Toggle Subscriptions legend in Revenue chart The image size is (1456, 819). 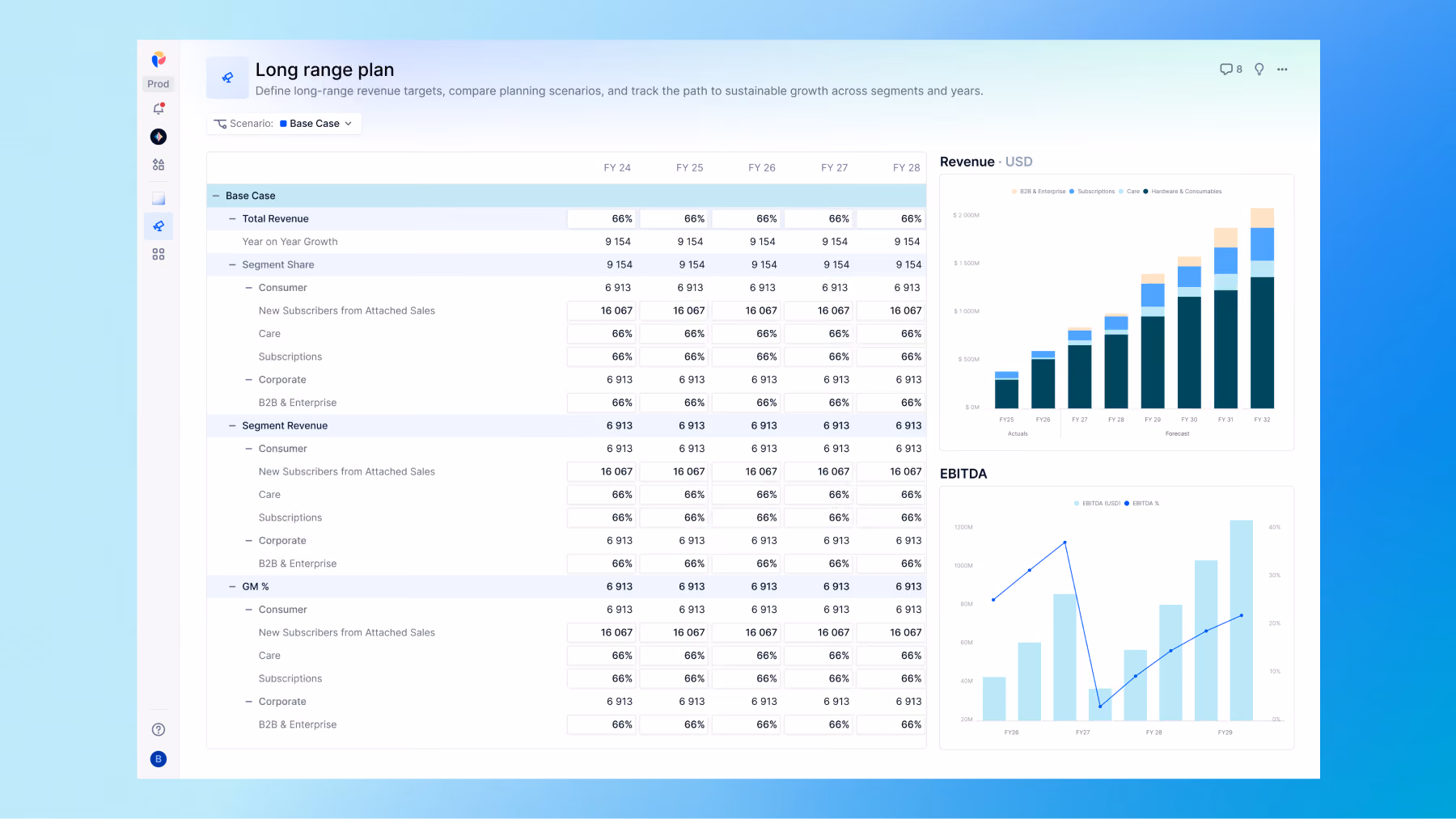click(1092, 192)
